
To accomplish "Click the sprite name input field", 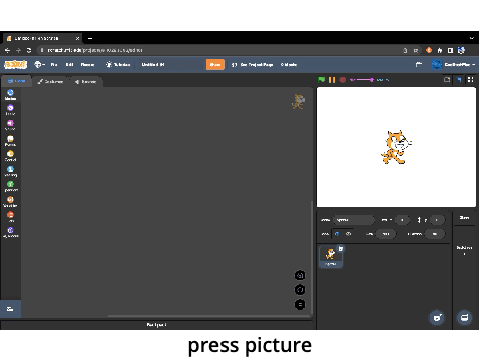I will (354, 220).
